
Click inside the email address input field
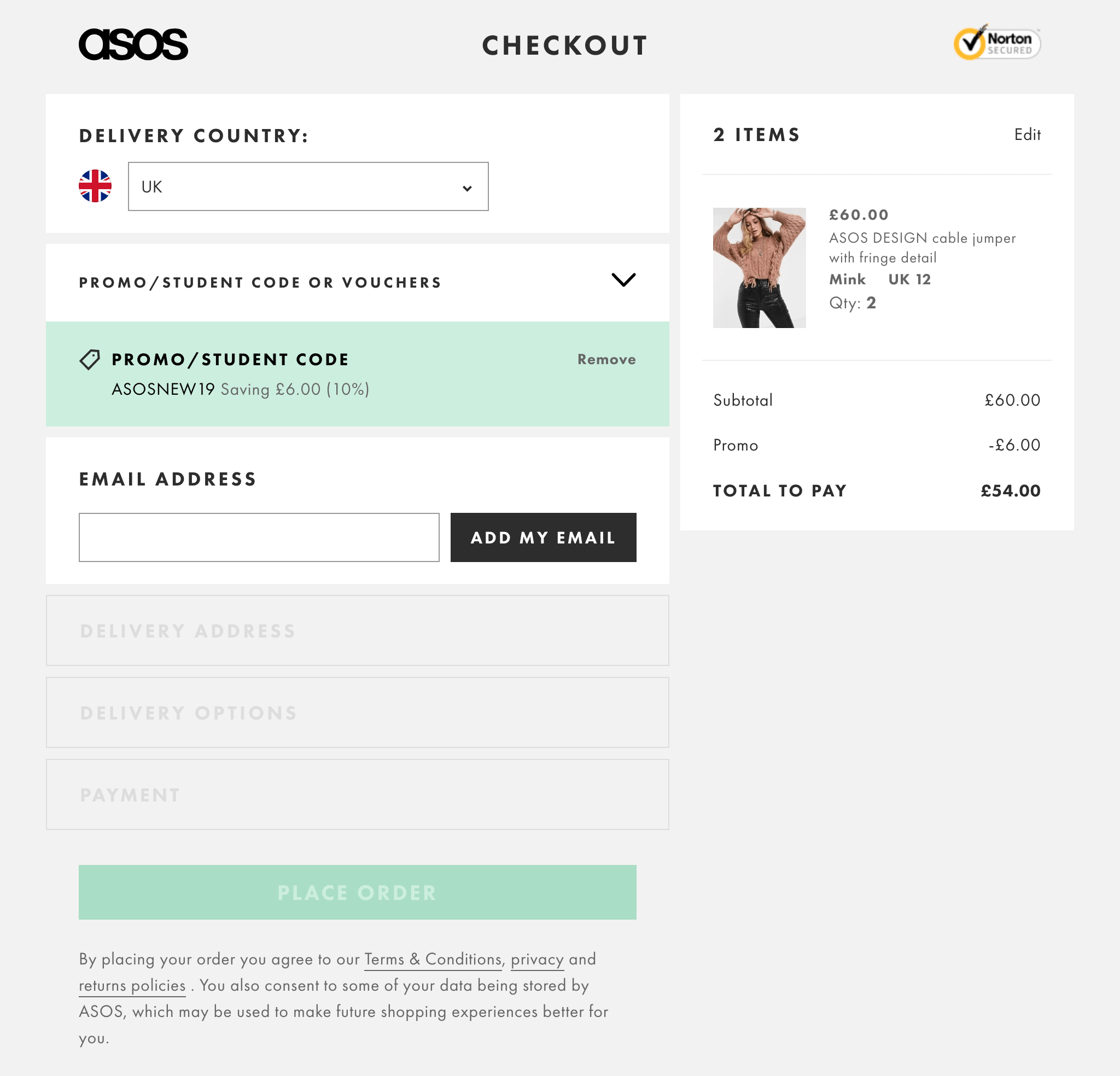click(258, 537)
